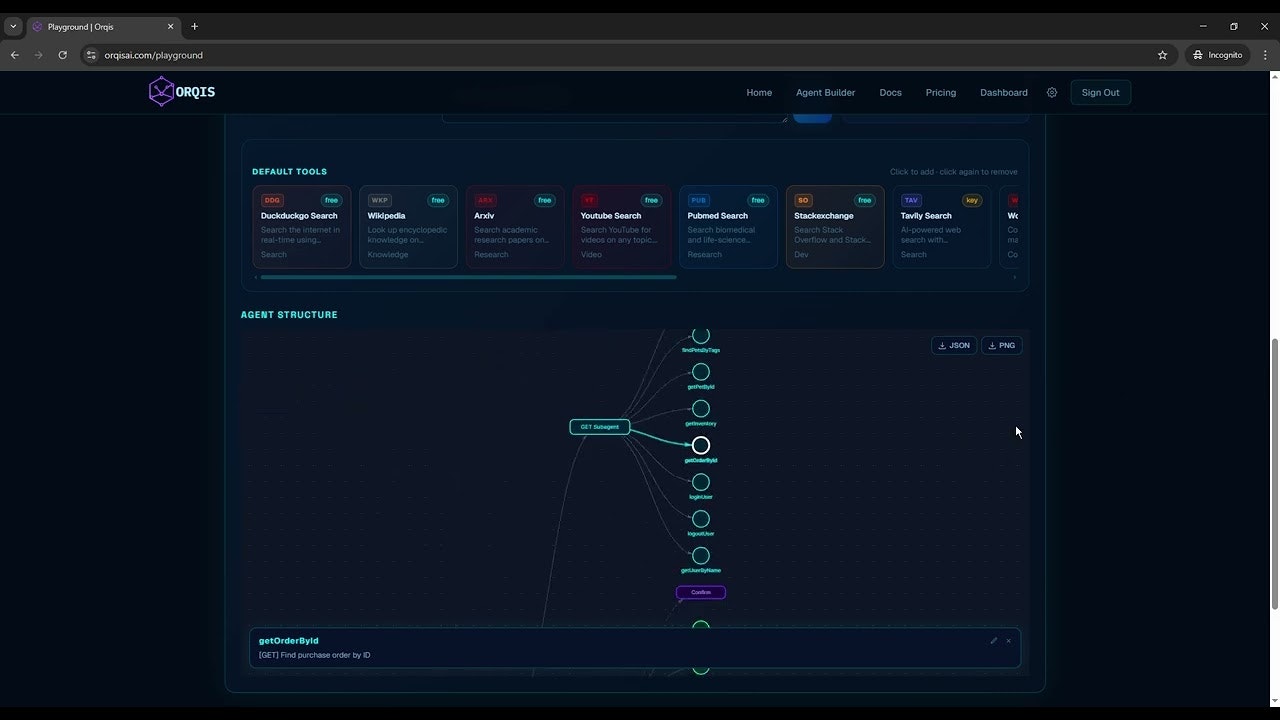This screenshot has width=1280, height=720.
Task: Select the getOrderById node circle
Action: pos(701,445)
